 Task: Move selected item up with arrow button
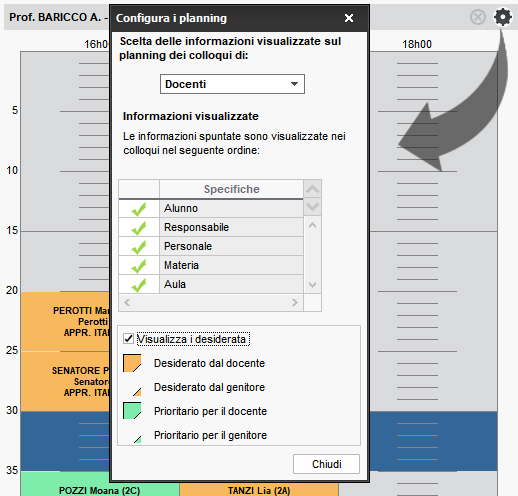coord(313,189)
